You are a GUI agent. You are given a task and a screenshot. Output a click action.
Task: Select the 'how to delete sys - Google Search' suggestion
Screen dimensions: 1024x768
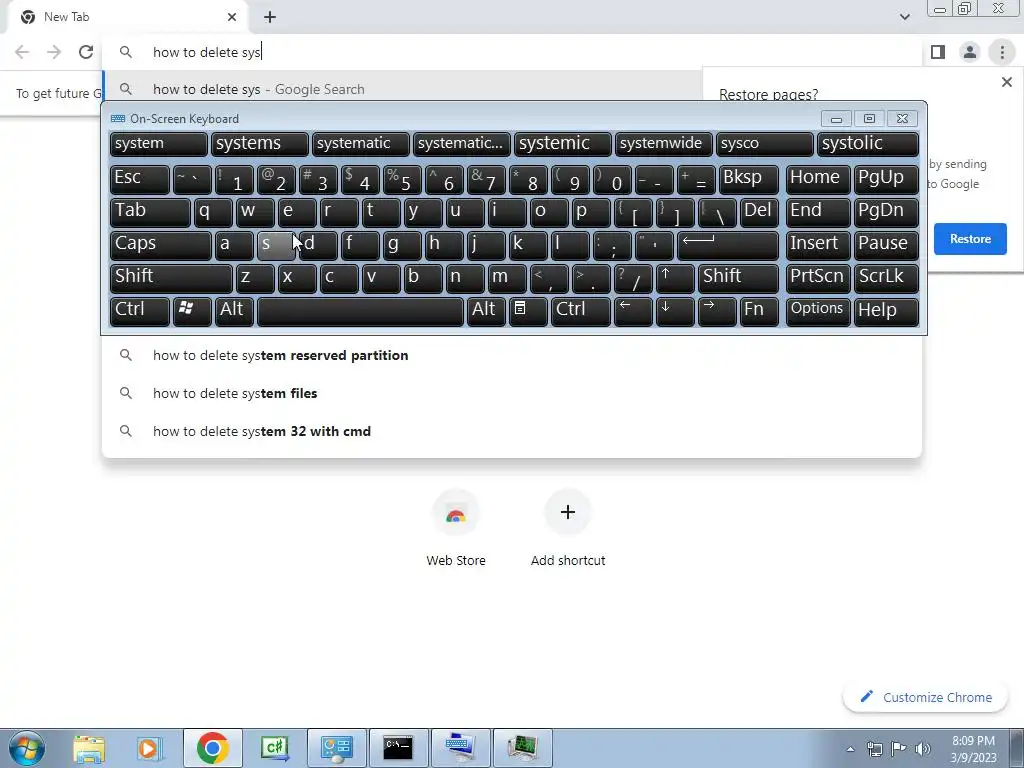point(403,89)
